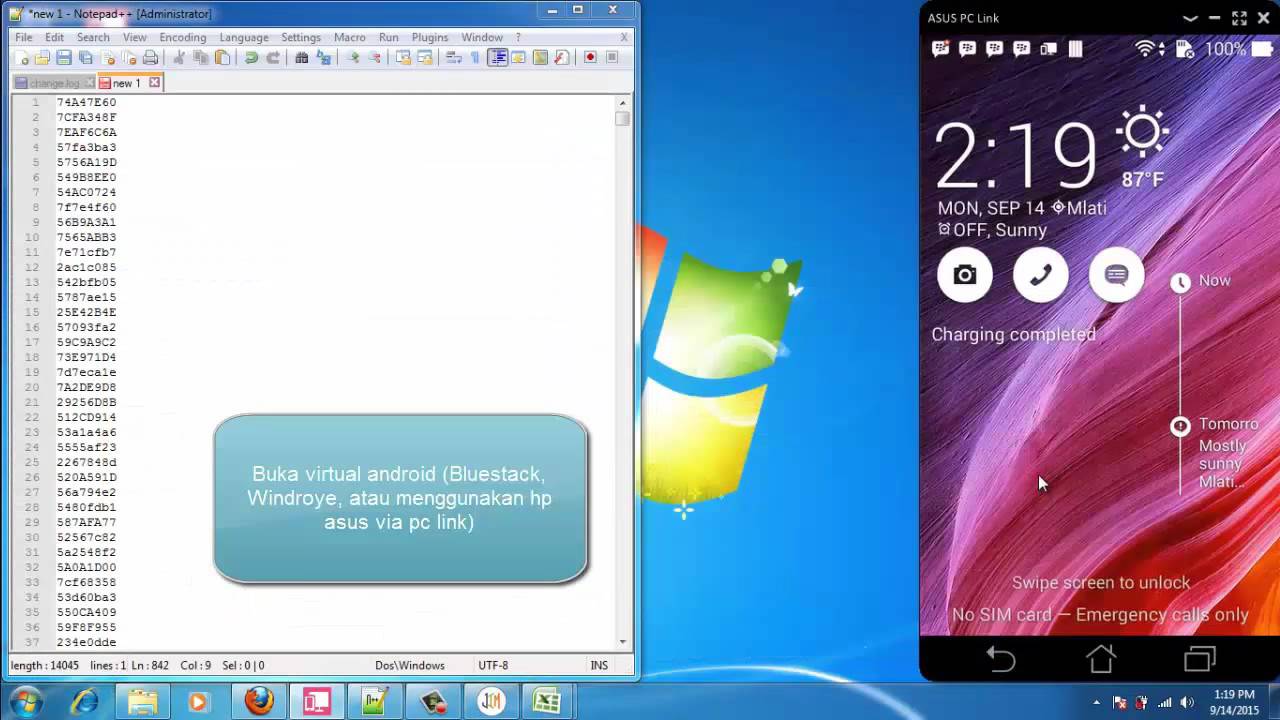Tap the sun weather icon on phone
Screen dimensions: 1280x720
click(1142, 133)
